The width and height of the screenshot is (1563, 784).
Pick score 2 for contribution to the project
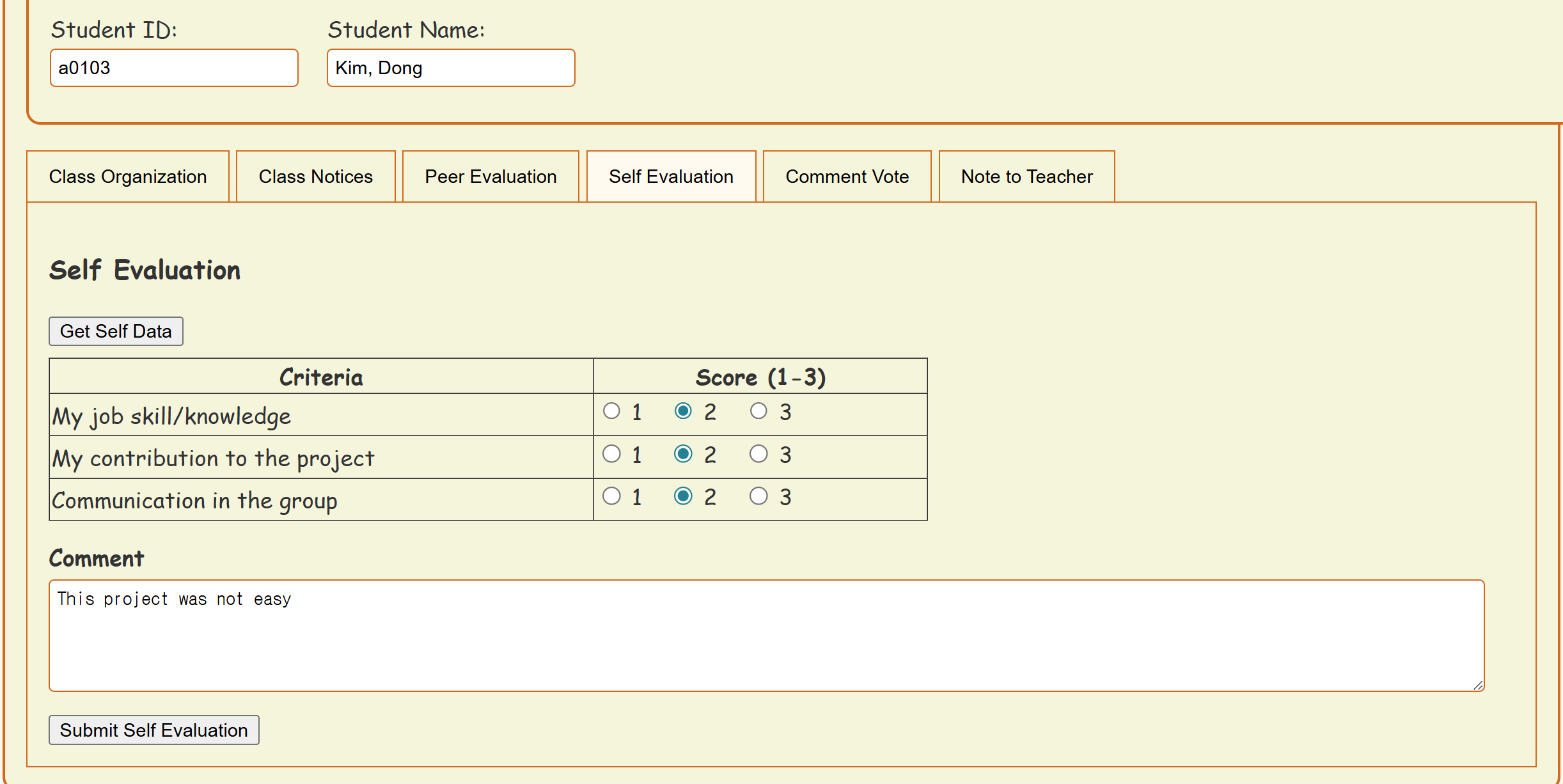tap(683, 454)
